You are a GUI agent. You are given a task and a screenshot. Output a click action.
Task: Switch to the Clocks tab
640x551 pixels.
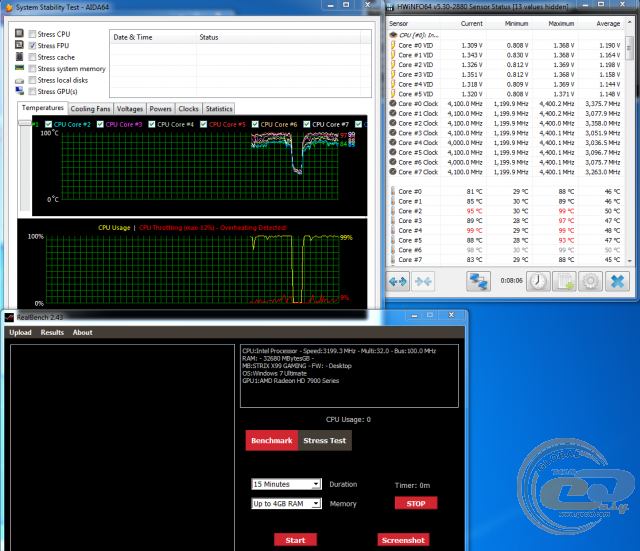point(188,109)
